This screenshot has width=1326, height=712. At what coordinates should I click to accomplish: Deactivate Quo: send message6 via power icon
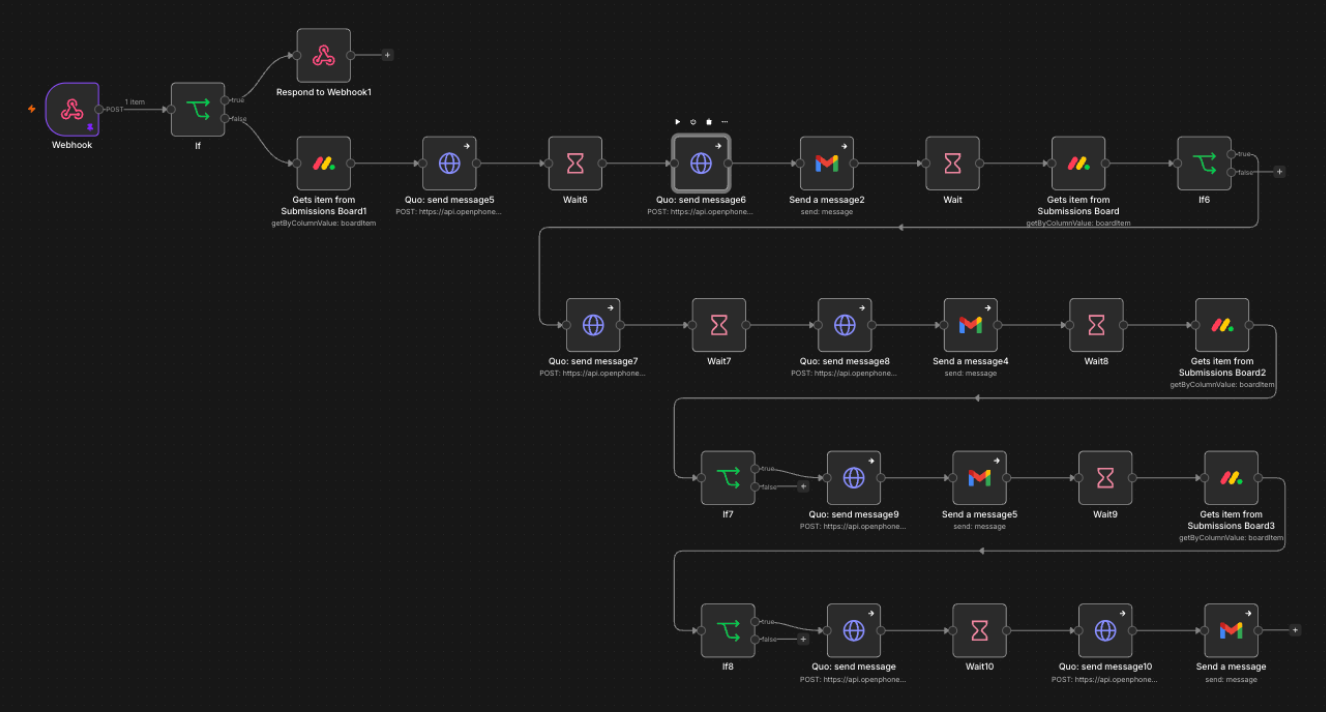pos(694,122)
